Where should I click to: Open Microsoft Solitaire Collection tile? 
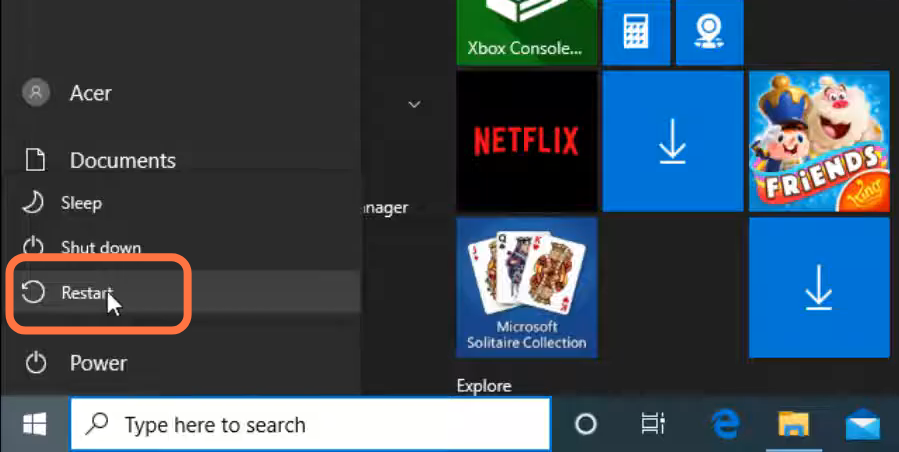coord(526,287)
